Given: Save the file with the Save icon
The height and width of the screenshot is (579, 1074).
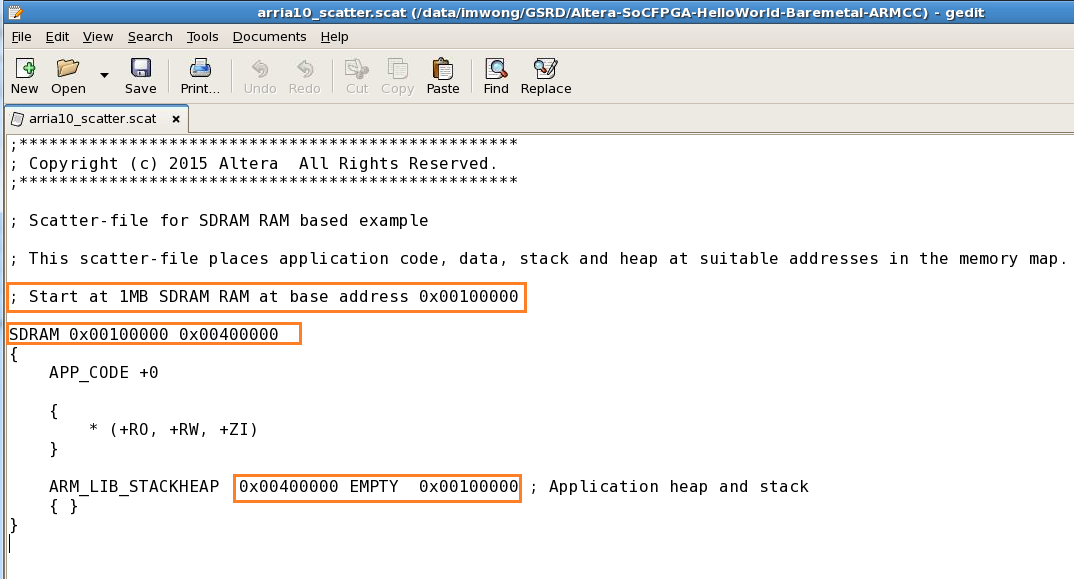Looking at the screenshot, I should (x=140, y=69).
